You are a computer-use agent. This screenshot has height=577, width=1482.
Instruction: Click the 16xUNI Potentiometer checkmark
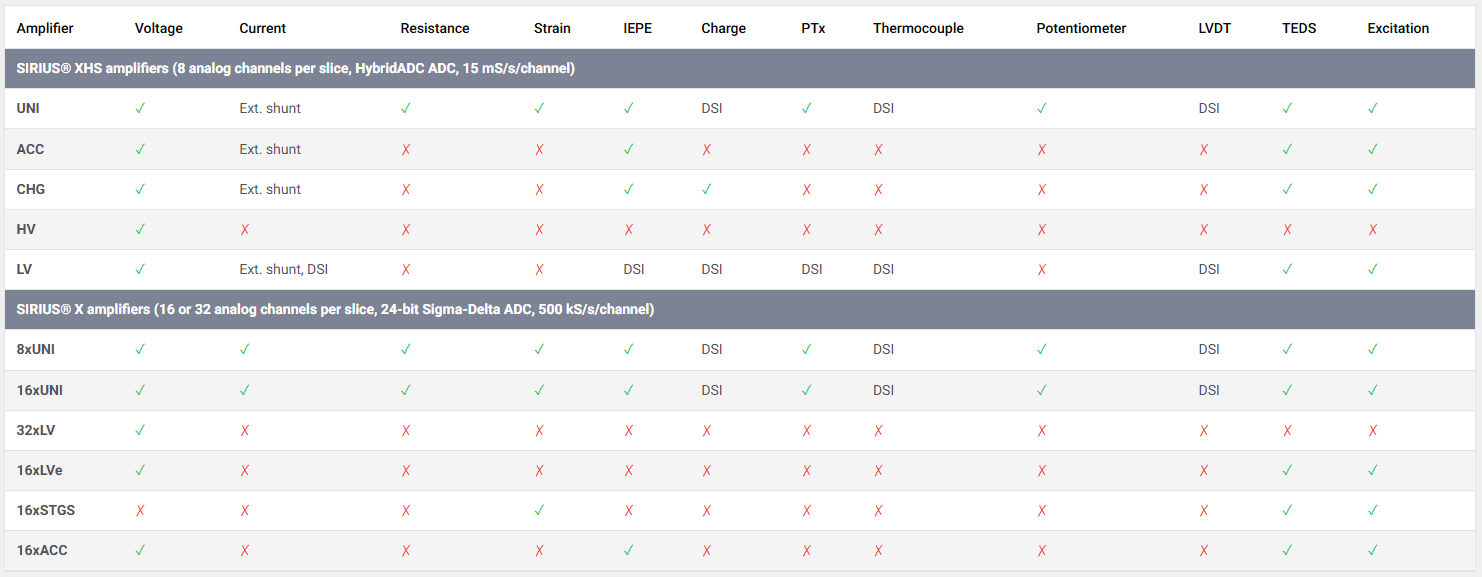tap(1042, 390)
